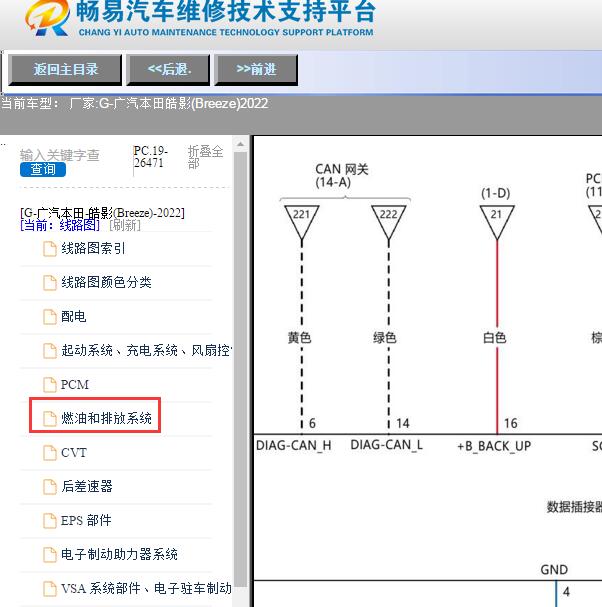This screenshot has width=602, height=607.
Task: Click the sidebar scrollbar up arrow
Action: [240, 144]
